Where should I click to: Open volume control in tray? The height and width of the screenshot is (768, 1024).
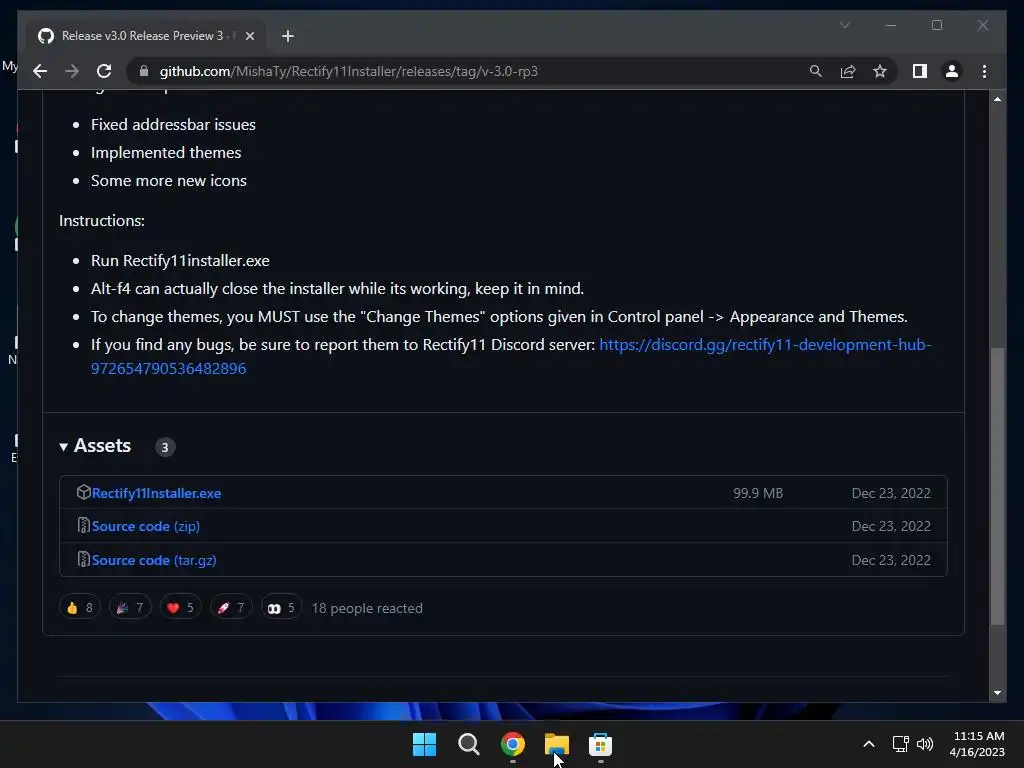click(925, 744)
